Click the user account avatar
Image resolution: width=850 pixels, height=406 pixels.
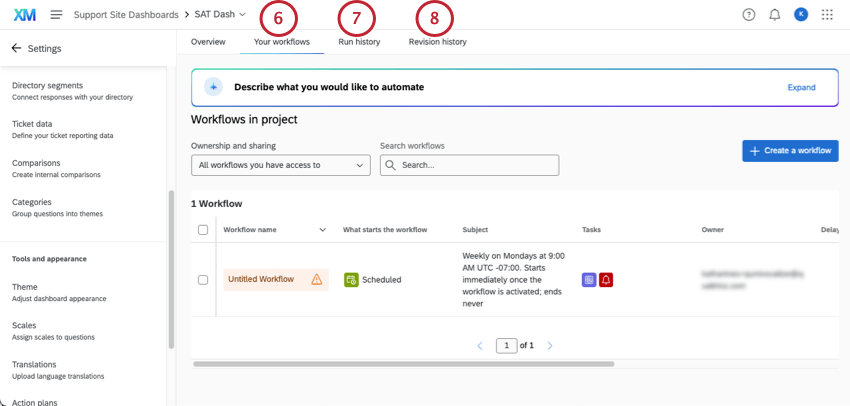[801, 15]
